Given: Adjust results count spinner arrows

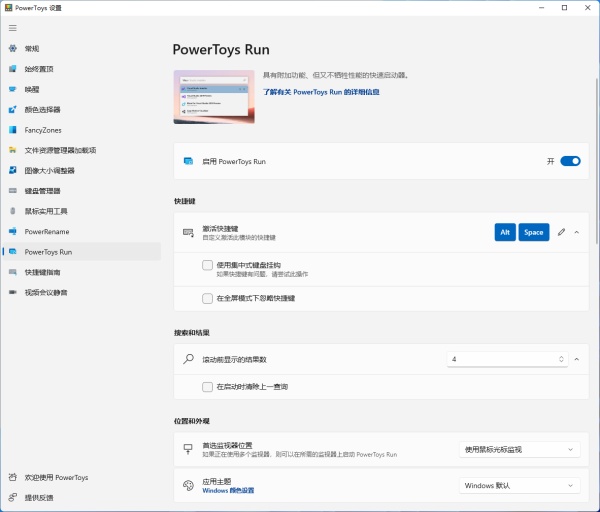Looking at the screenshot, I should pyautogui.click(x=561, y=359).
